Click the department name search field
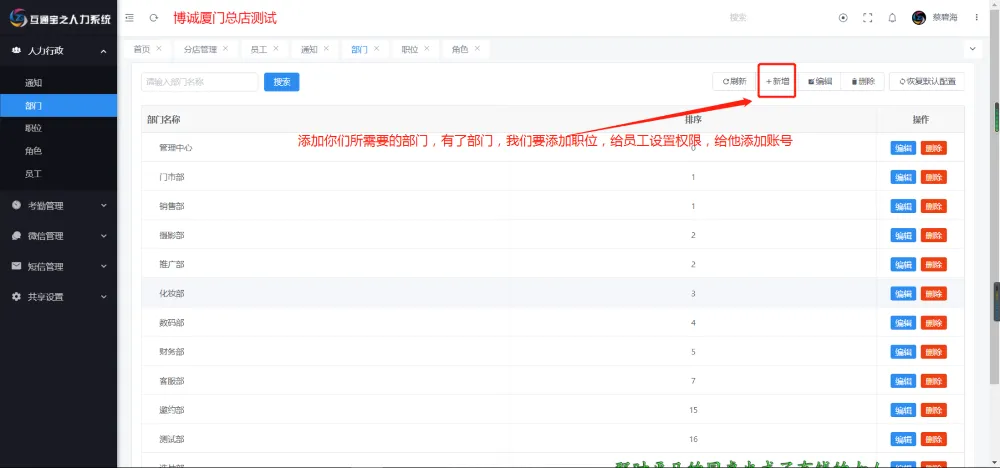This screenshot has height=468, width=1000. point(199,82)
